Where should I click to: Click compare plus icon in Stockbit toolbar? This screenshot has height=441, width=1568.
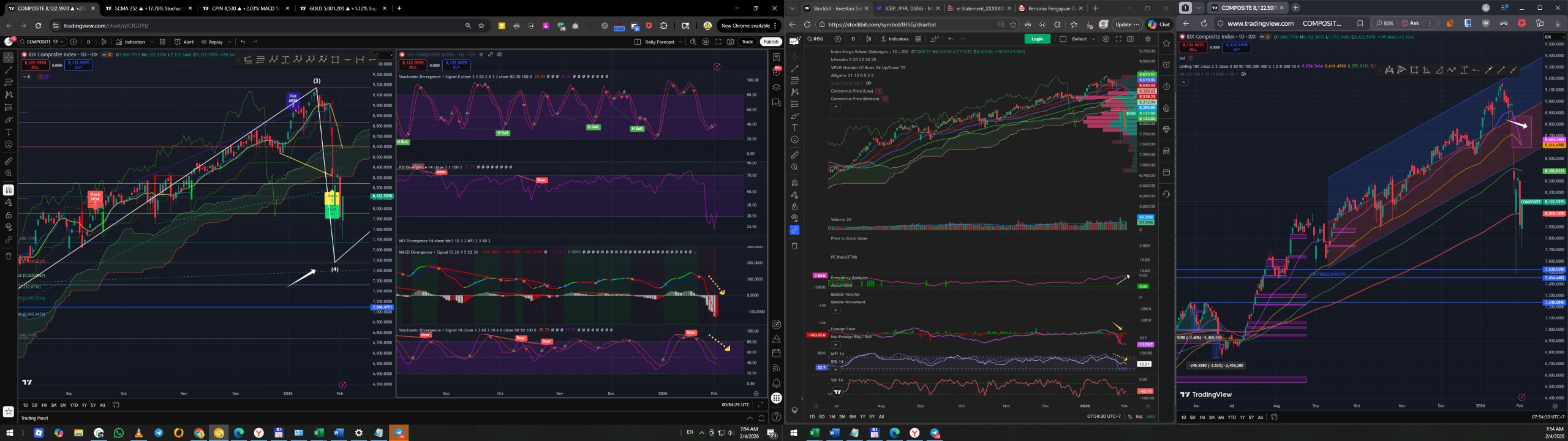[838, 39]
